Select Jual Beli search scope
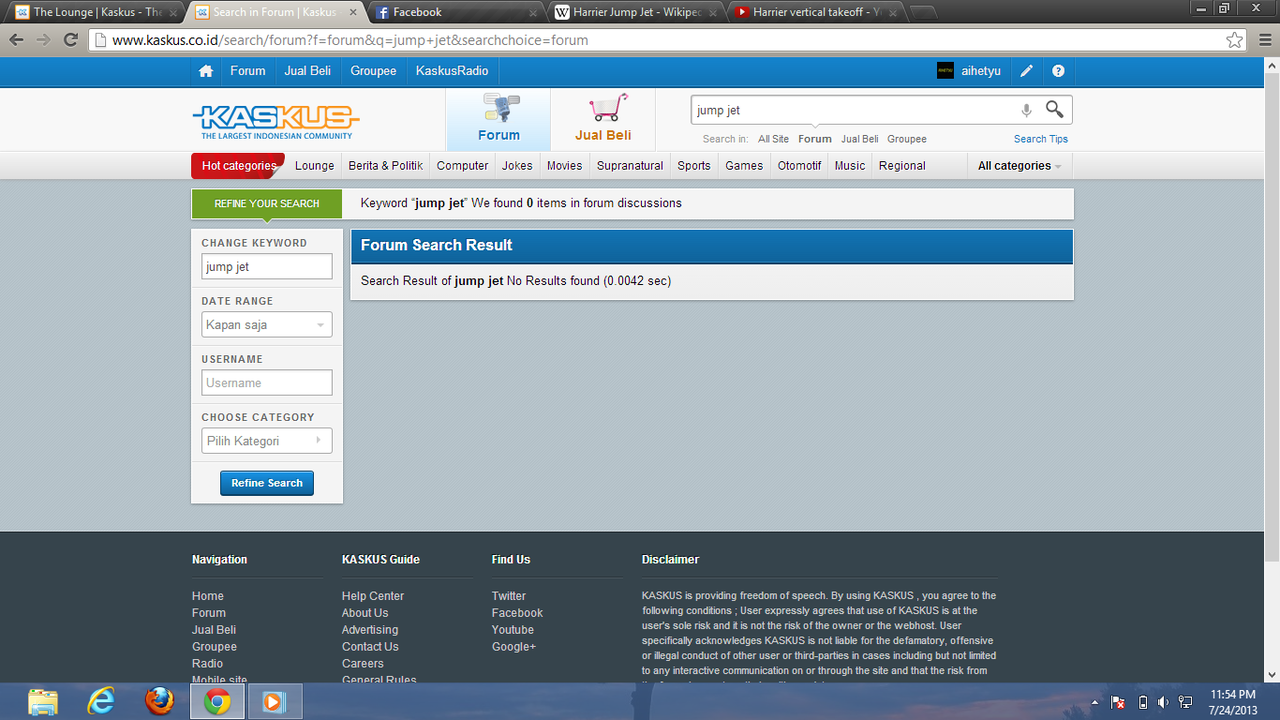The height and width of the screenshot is (720, 1280). tap(859, 139)
